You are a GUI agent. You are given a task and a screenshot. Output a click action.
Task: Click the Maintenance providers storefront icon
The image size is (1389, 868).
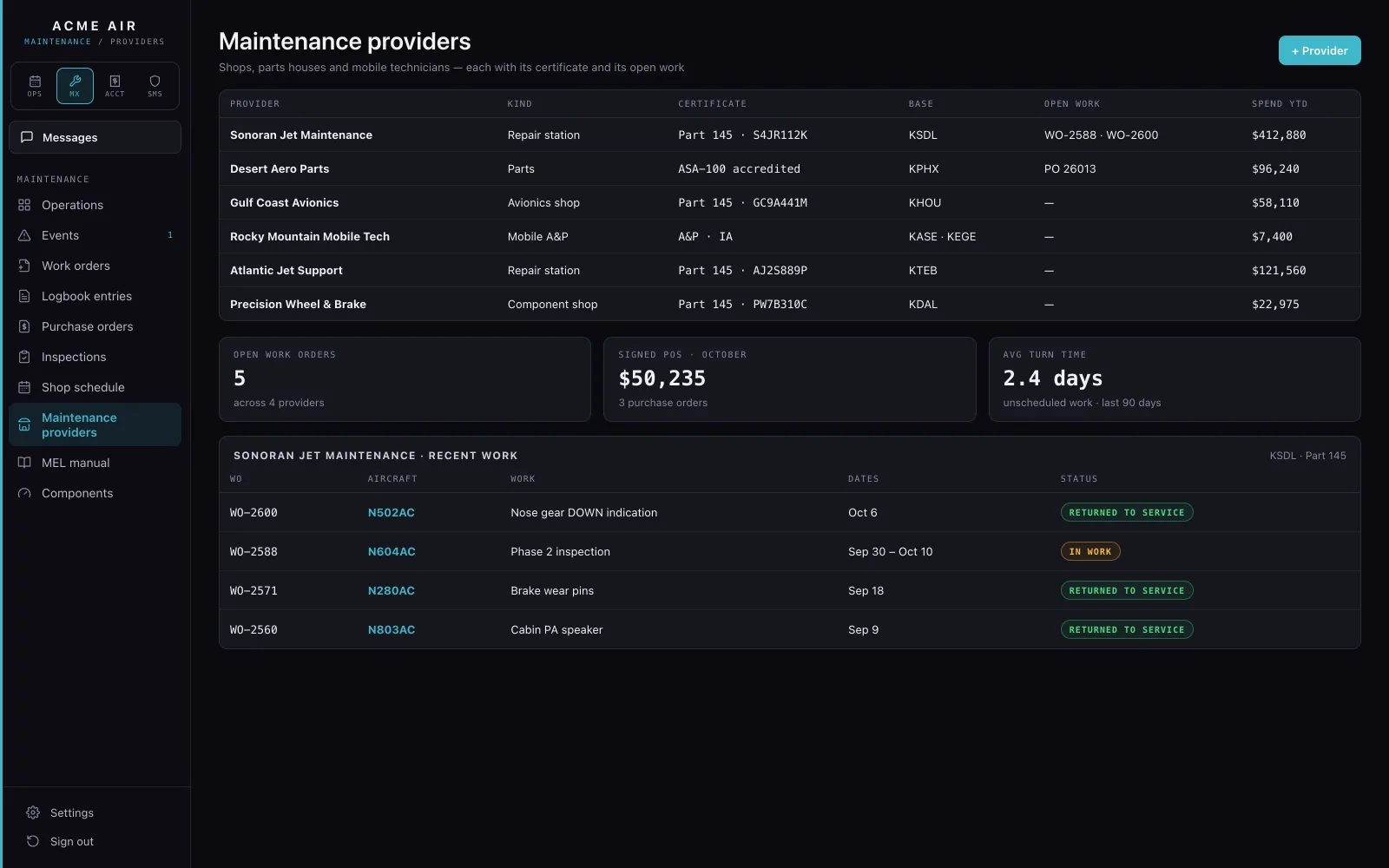point(24,424)
